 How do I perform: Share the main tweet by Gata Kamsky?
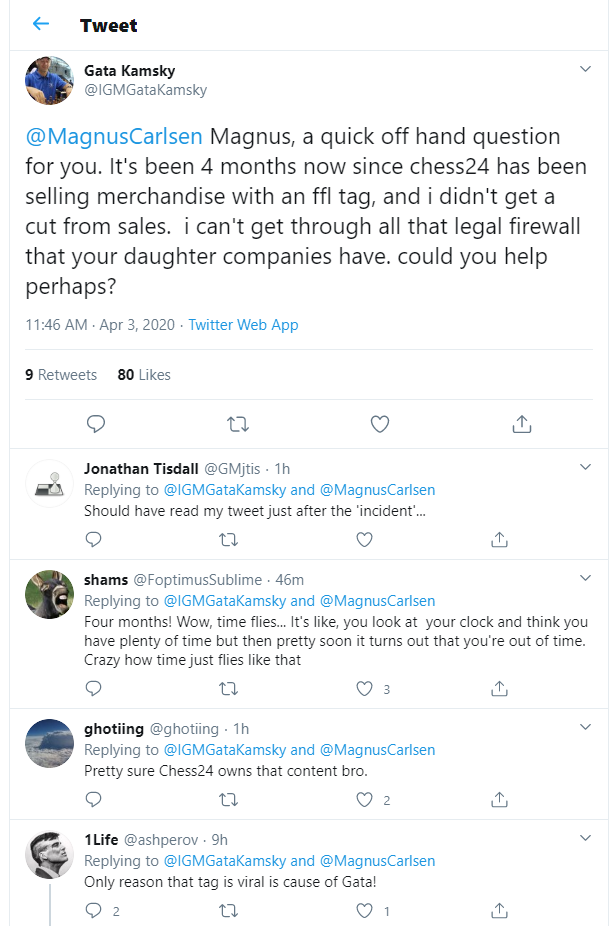pyautogui.click(x=521, y=424)
